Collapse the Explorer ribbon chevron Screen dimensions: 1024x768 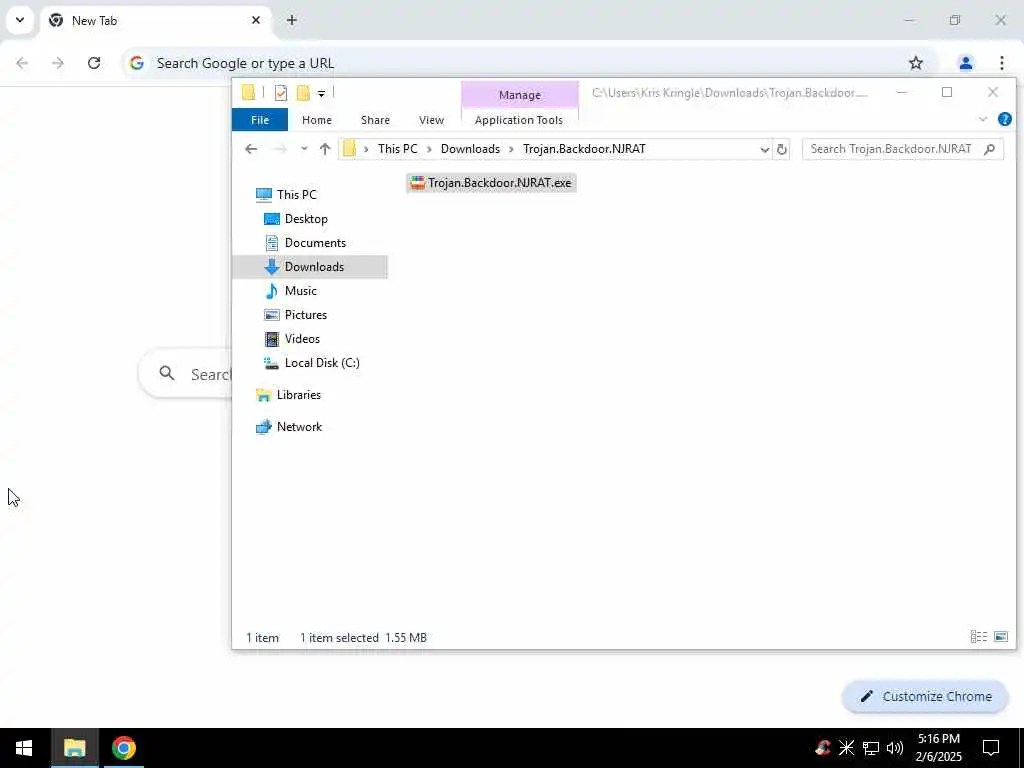[x=983, y=120]
